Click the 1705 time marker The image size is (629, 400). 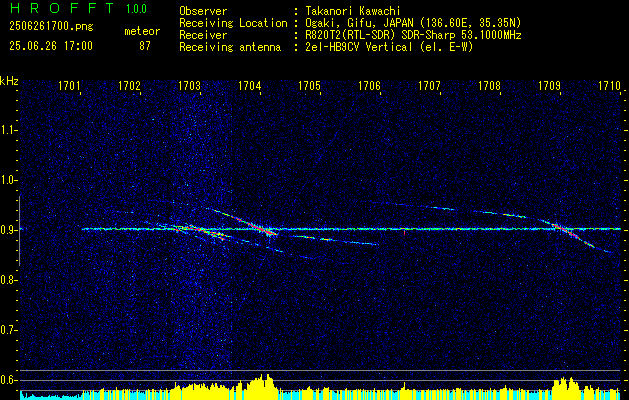309,85
